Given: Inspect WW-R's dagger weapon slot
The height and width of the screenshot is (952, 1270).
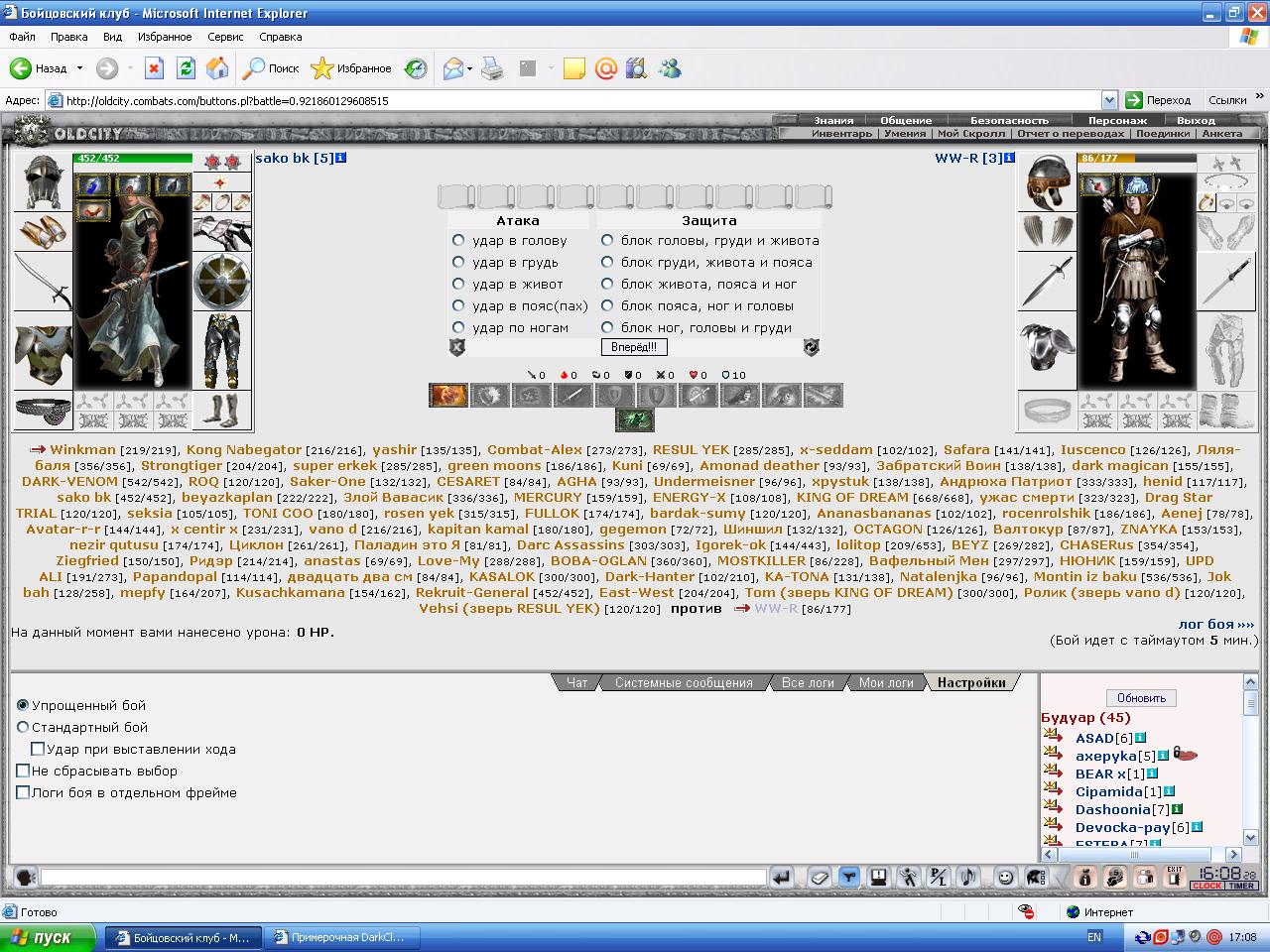Looking at the screenshot, I should [1048, 282].
